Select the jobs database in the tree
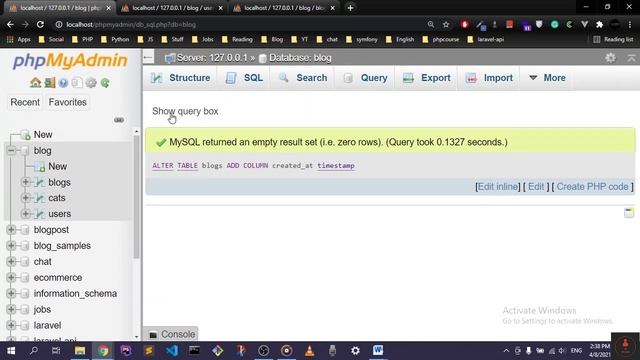Viewport: 640px width, 360px height. pos(42,309)
